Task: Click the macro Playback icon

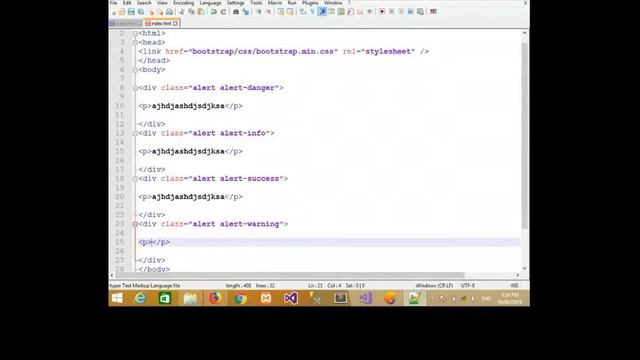Action: [x=401, y=12]
